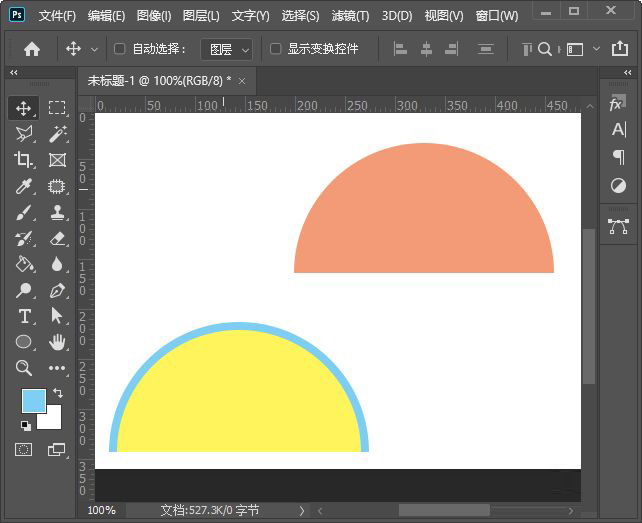The height and width of the screenshot is (523, 642).
Task: Select the Rectangular Marquee tool
Action: [x=57, y=108]
